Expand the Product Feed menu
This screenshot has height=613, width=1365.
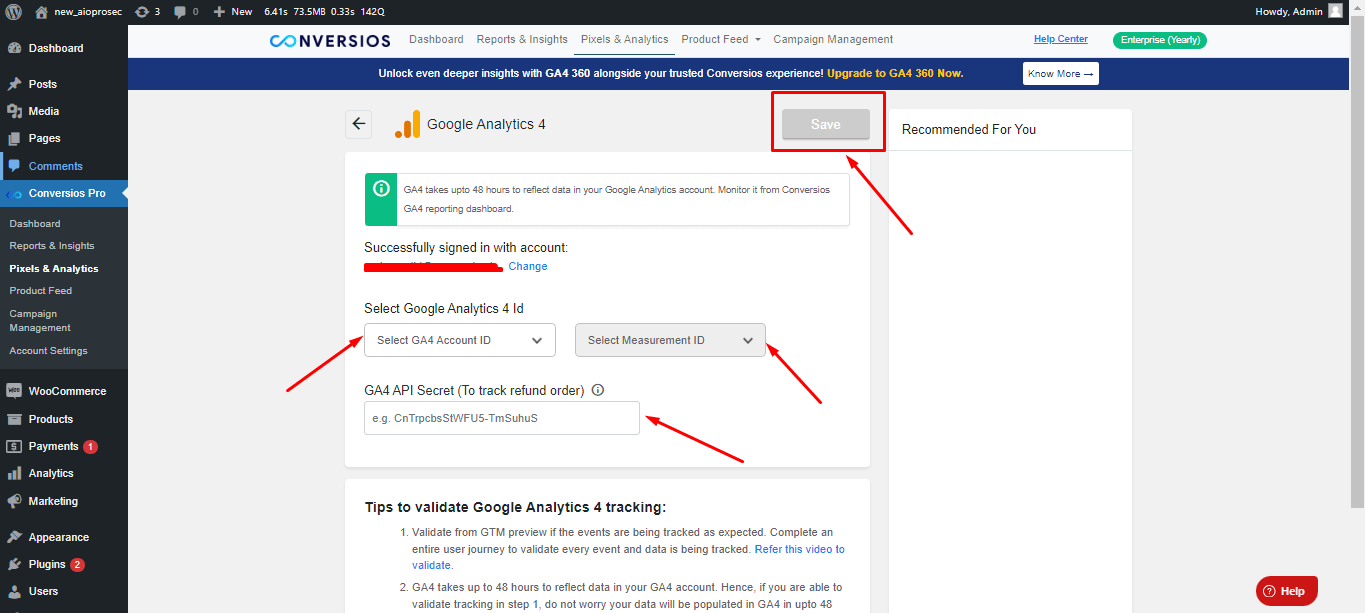(x=720, y=39)
